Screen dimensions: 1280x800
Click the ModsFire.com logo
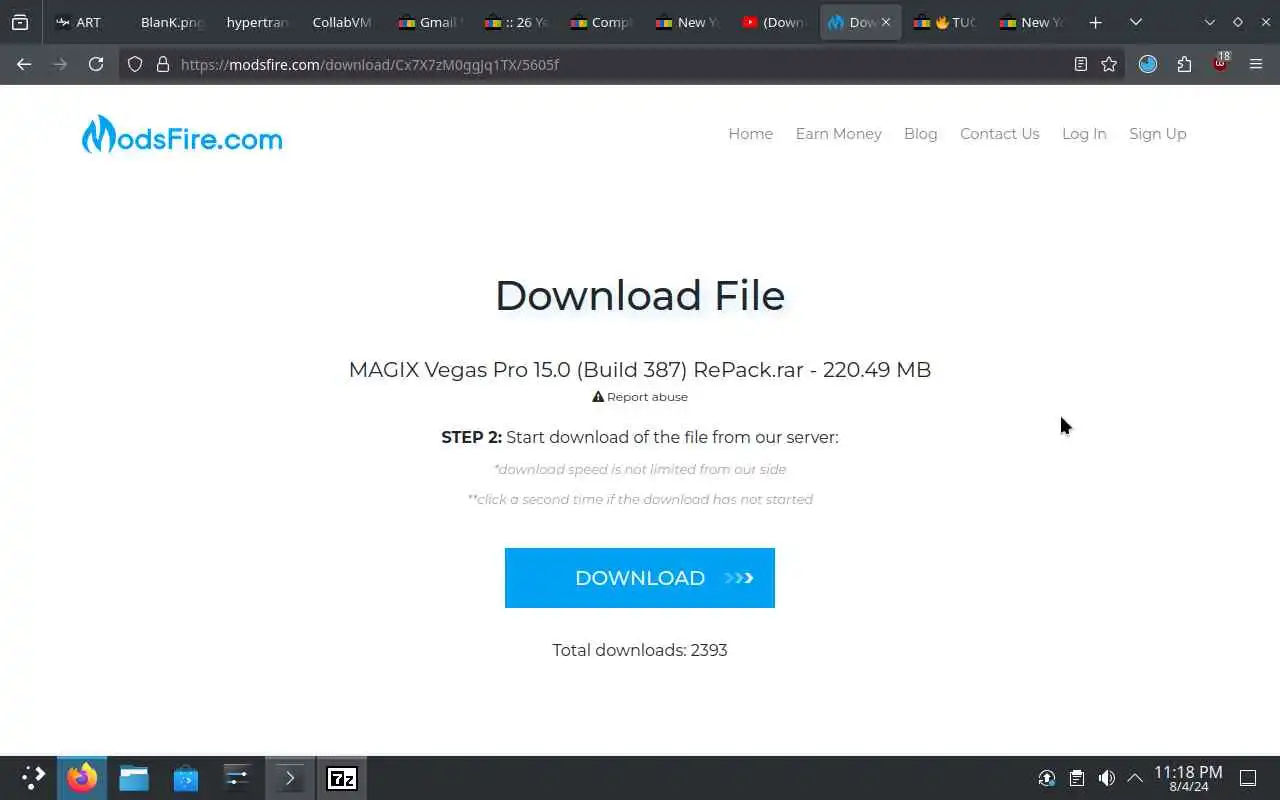coord(182,134)
